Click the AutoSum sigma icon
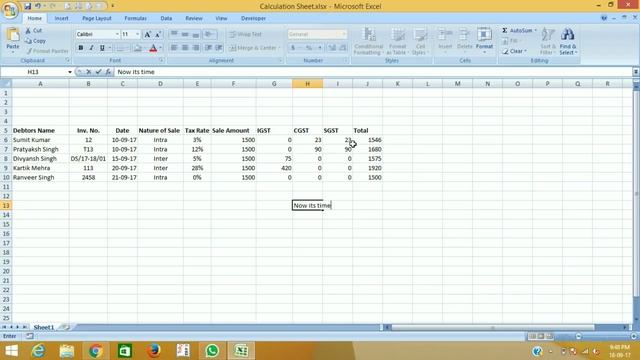 pyautogui.click(x=505, y=31)
